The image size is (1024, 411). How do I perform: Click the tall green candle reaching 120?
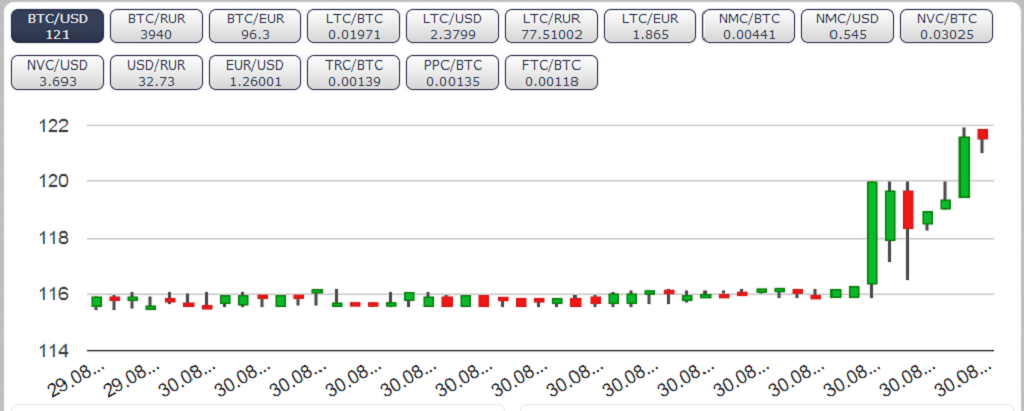pos(872,233)
